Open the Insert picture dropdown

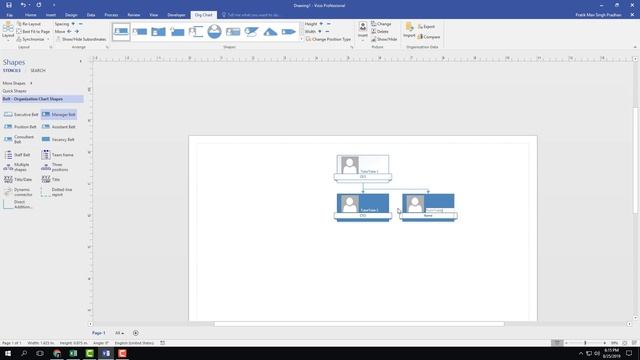[x=362, y=31]
